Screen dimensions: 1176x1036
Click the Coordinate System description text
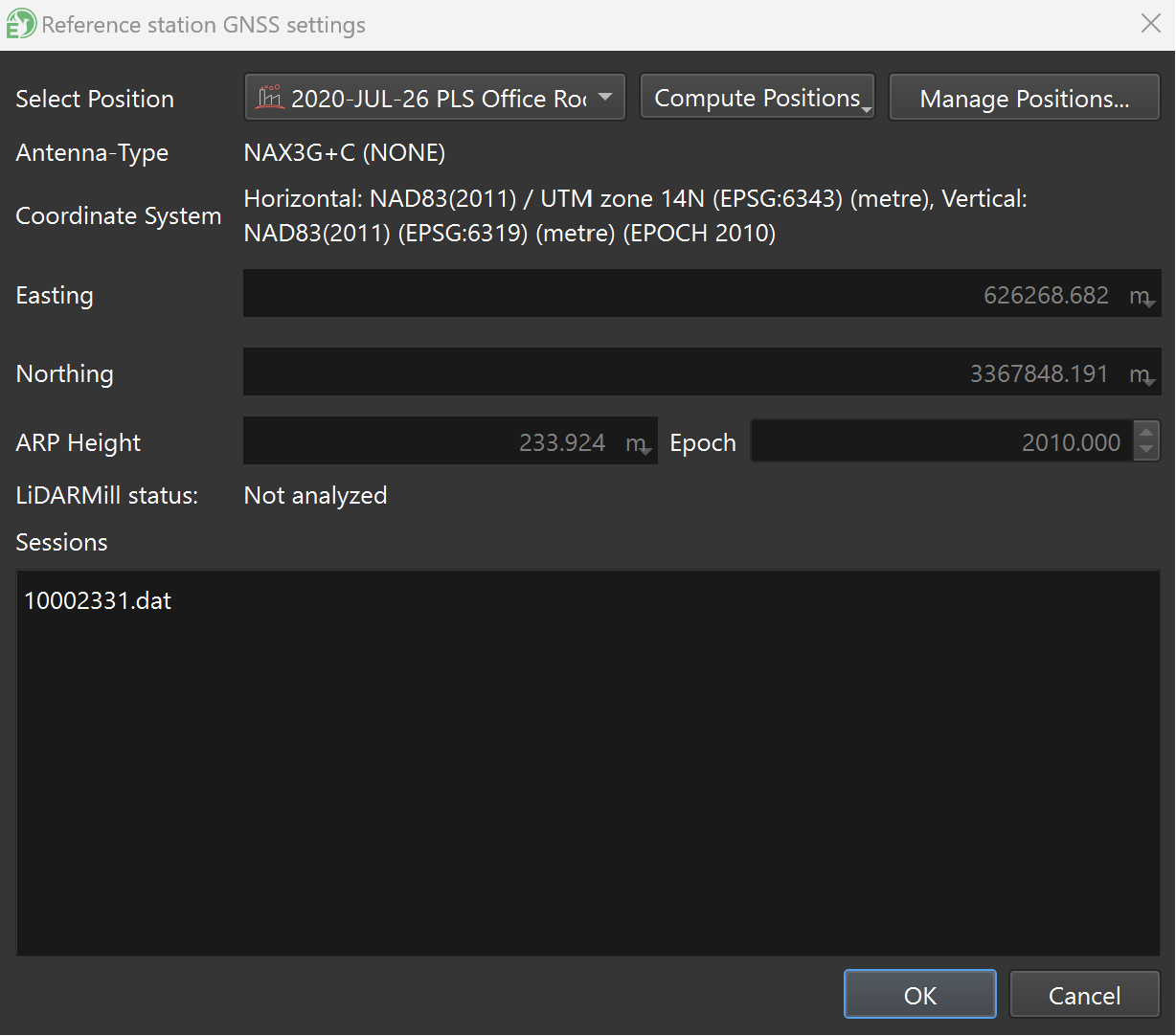pos(634,216)
